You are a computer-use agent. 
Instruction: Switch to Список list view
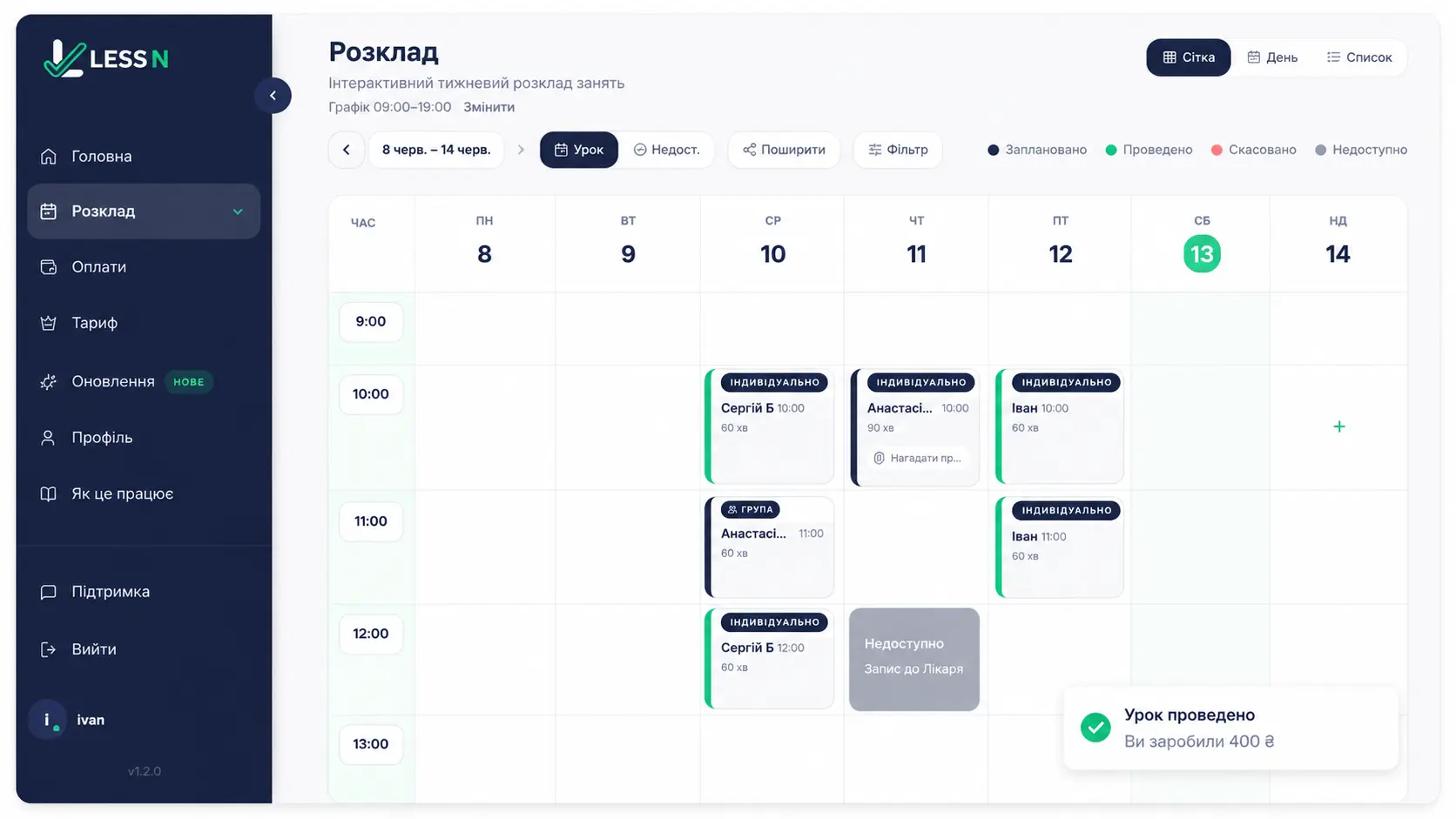(x=1358, y=57)
